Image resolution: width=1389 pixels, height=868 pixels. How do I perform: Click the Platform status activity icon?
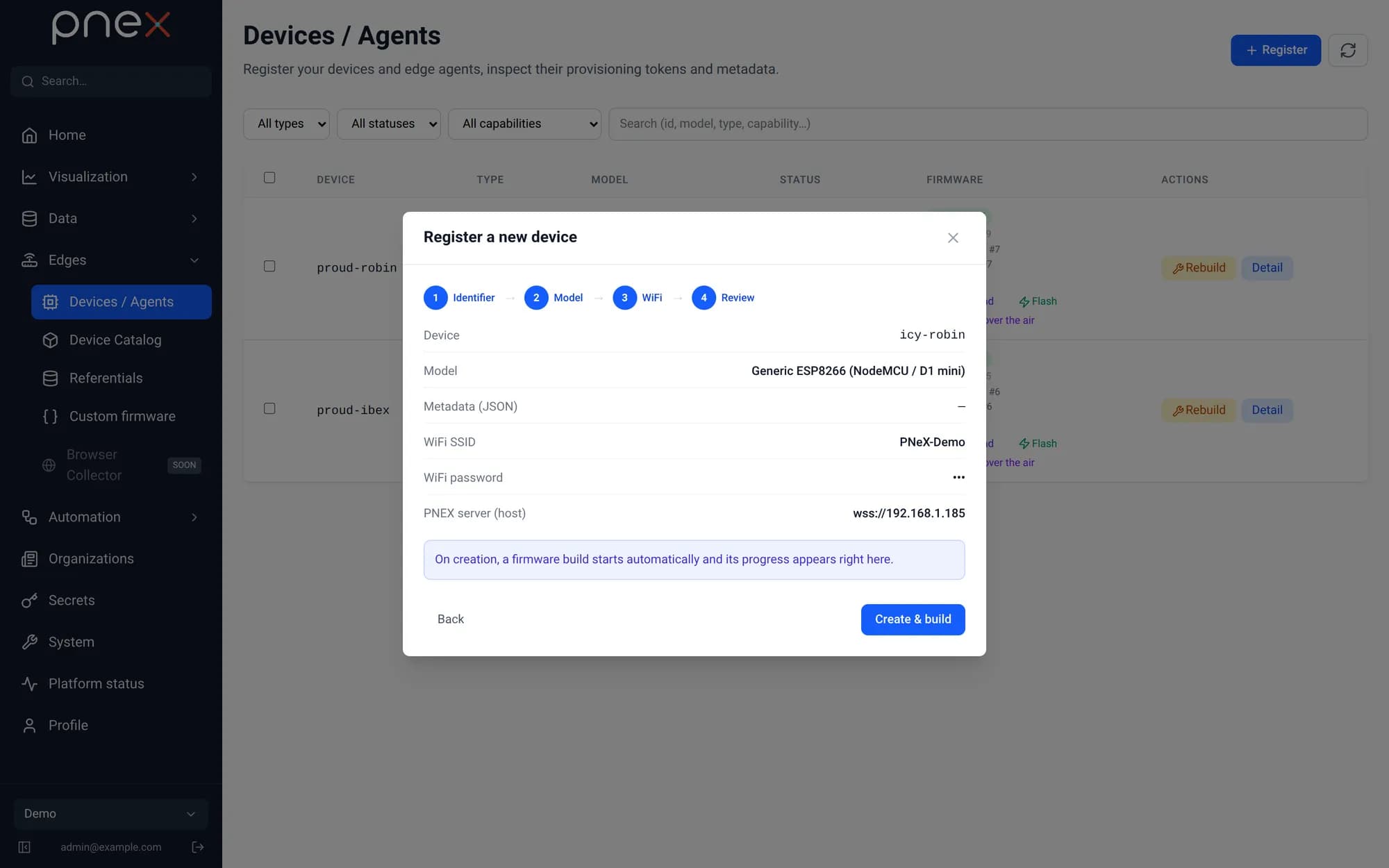[x=29, y=684]
